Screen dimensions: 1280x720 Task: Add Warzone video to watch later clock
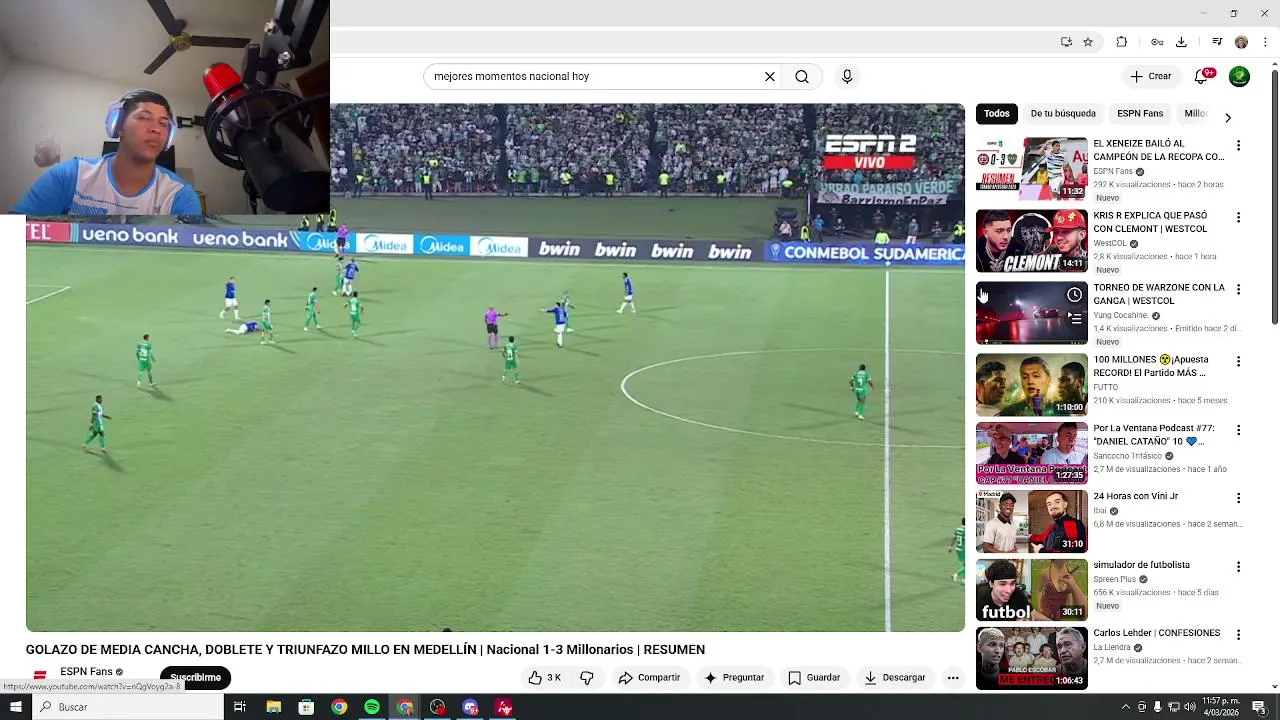point(1074,295)
